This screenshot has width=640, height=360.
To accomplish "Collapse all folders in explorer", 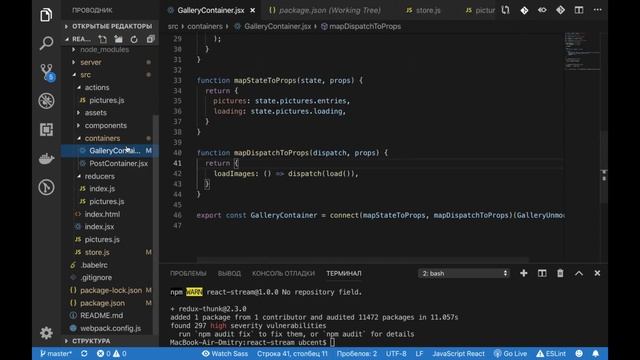I will tap(150, 39).
